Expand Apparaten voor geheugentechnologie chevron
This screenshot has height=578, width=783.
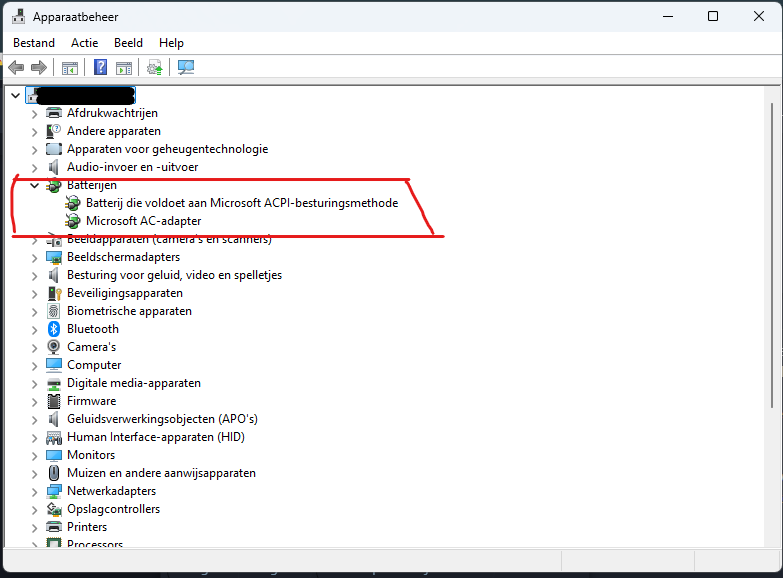pos(34,150)
